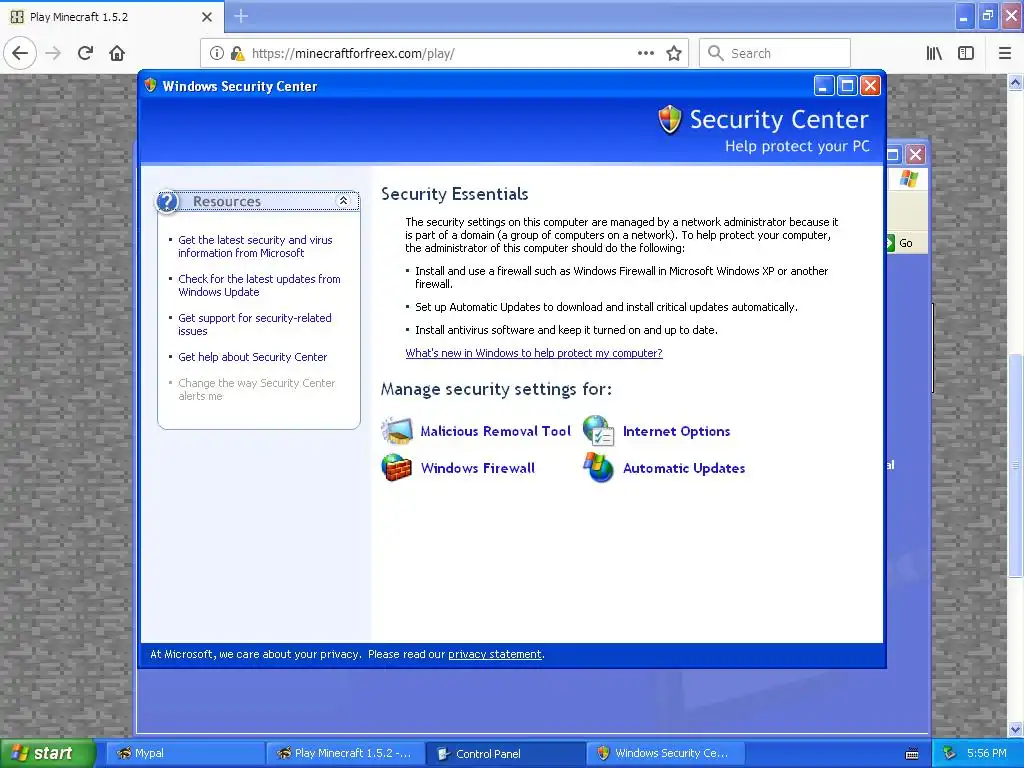Select the Play Minecraft 1.5.2 browser tab
The height and width of the screenshot is (768, 1024).
pos(111,17)
